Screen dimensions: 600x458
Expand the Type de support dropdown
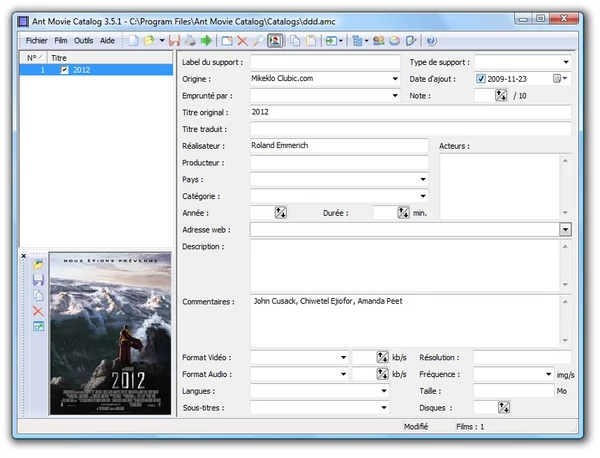[566, 62]
